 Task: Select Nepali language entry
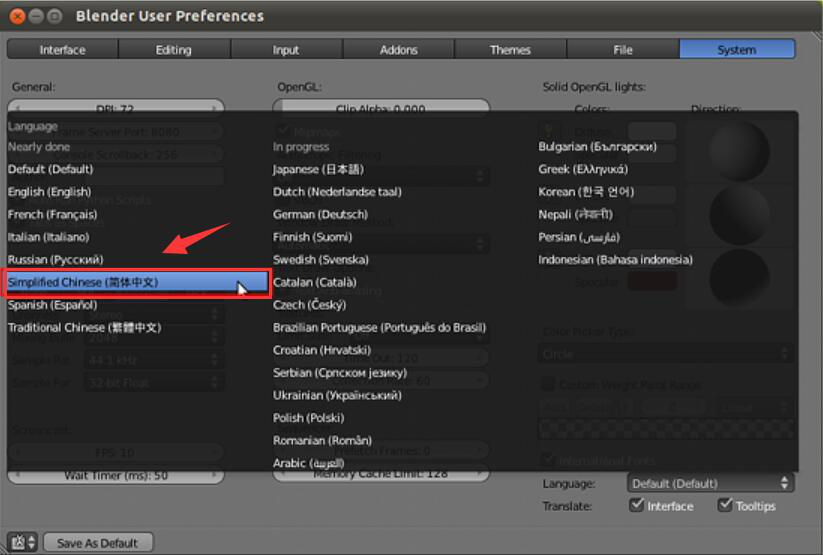click(x=575, y=215)
